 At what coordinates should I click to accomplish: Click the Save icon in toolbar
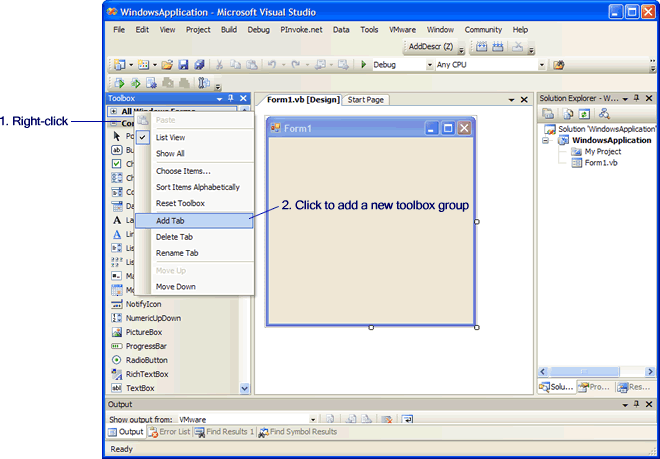click(184, 65)
